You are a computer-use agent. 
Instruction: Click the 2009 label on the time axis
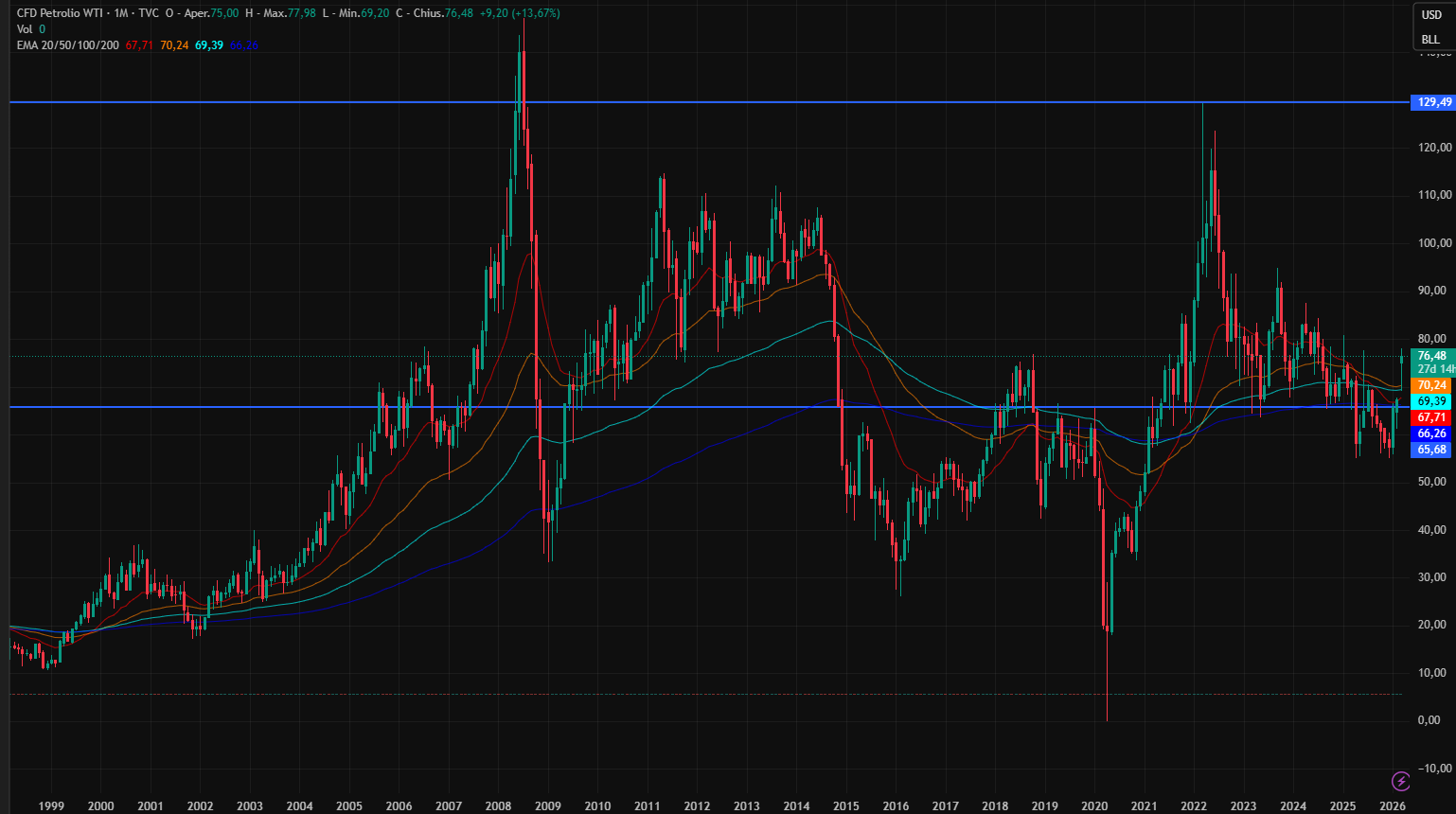click(548, 806)
